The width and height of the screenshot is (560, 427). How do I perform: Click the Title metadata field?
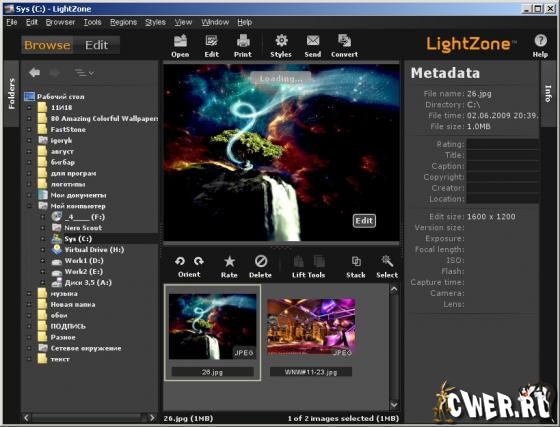click(x=502, y=155)
